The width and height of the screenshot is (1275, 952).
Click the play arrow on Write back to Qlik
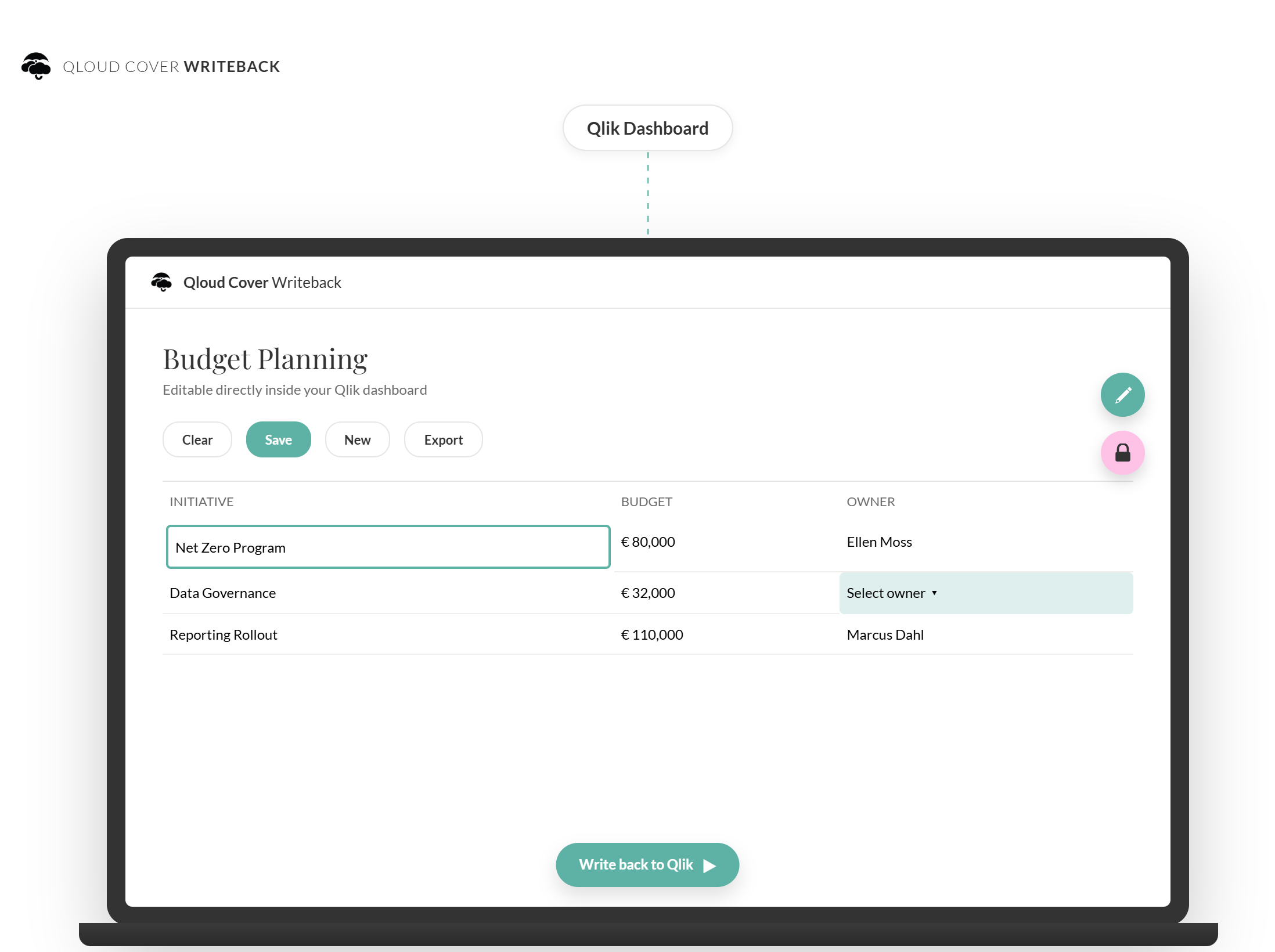click(x=709, y=866)
